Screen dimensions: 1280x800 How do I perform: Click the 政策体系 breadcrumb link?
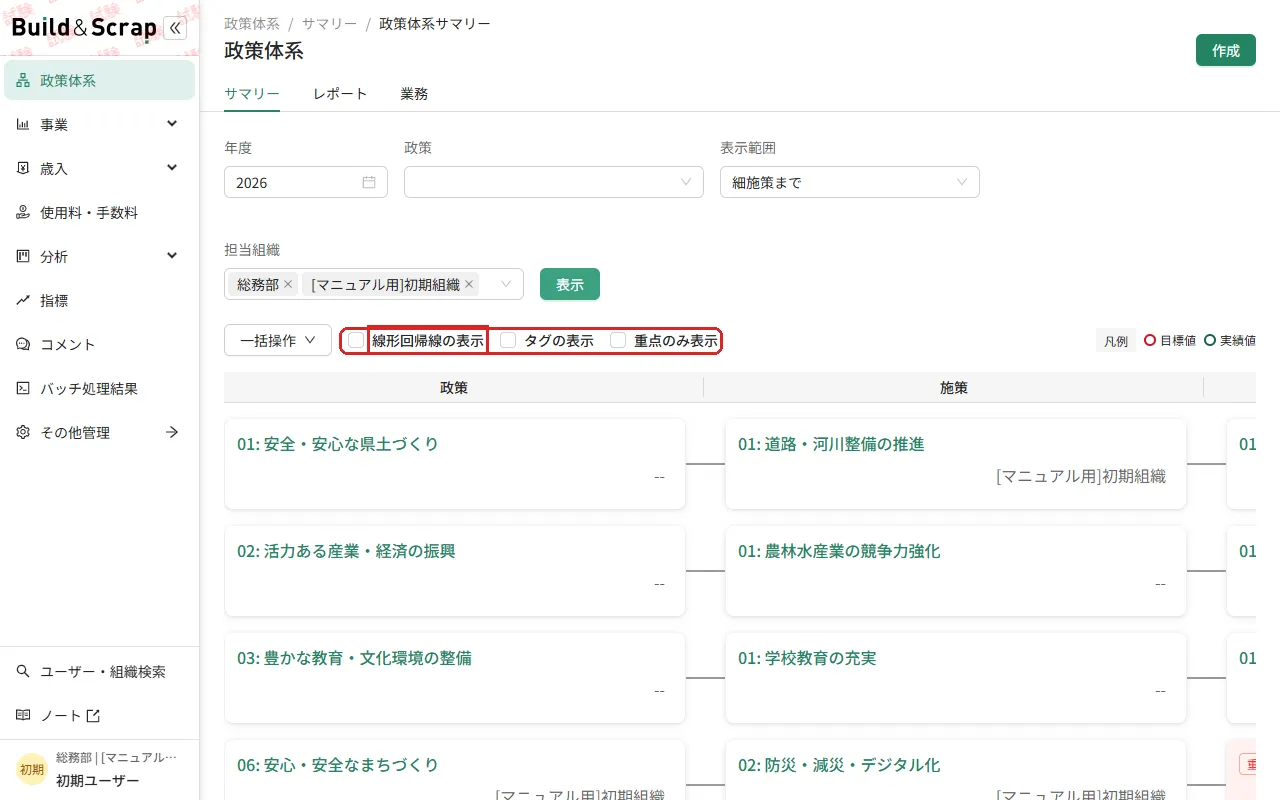pyautogui.click(x=252, y=24)
